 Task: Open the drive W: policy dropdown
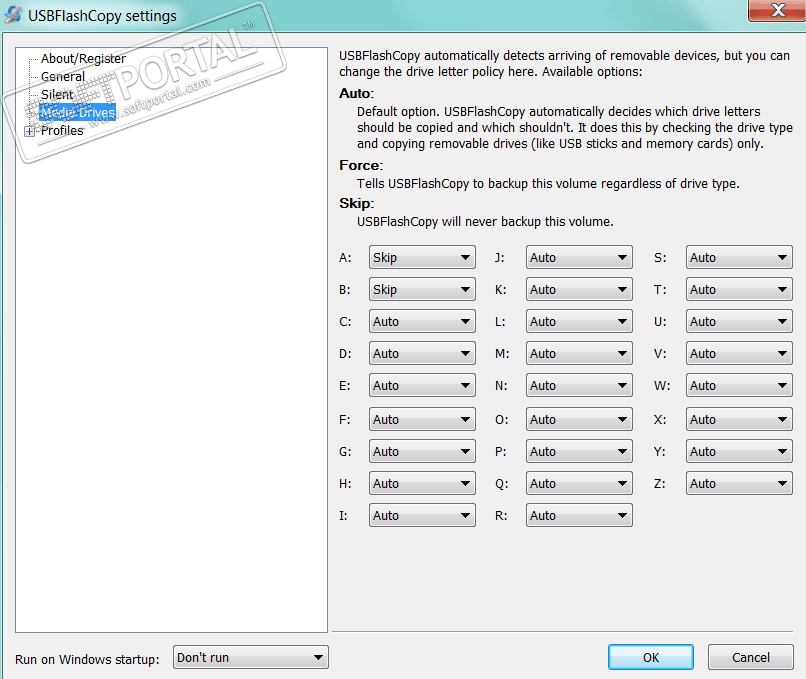(x=739, y=385)
